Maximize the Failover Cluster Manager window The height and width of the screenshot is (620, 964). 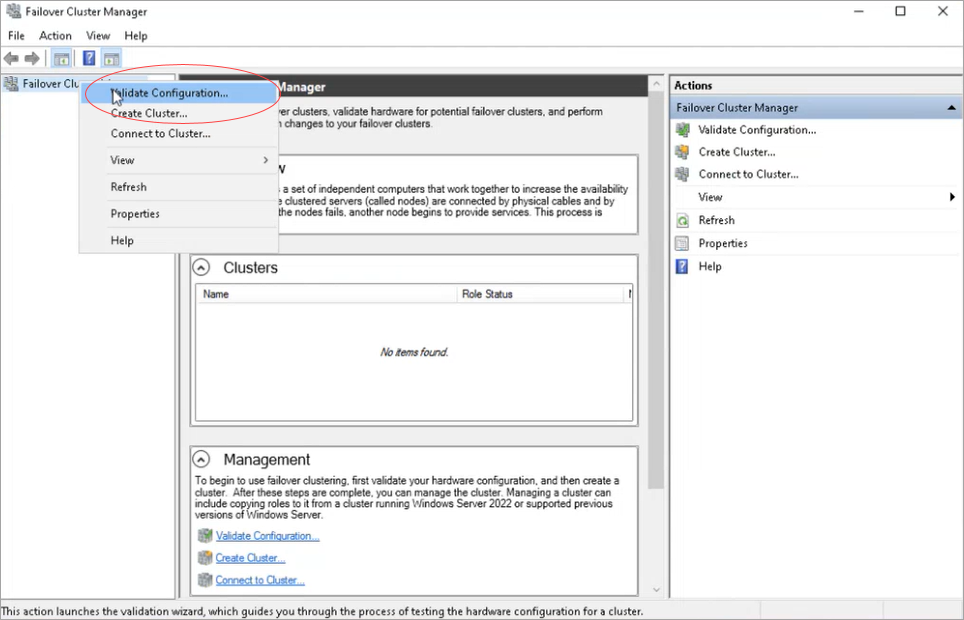pos(901,11)
